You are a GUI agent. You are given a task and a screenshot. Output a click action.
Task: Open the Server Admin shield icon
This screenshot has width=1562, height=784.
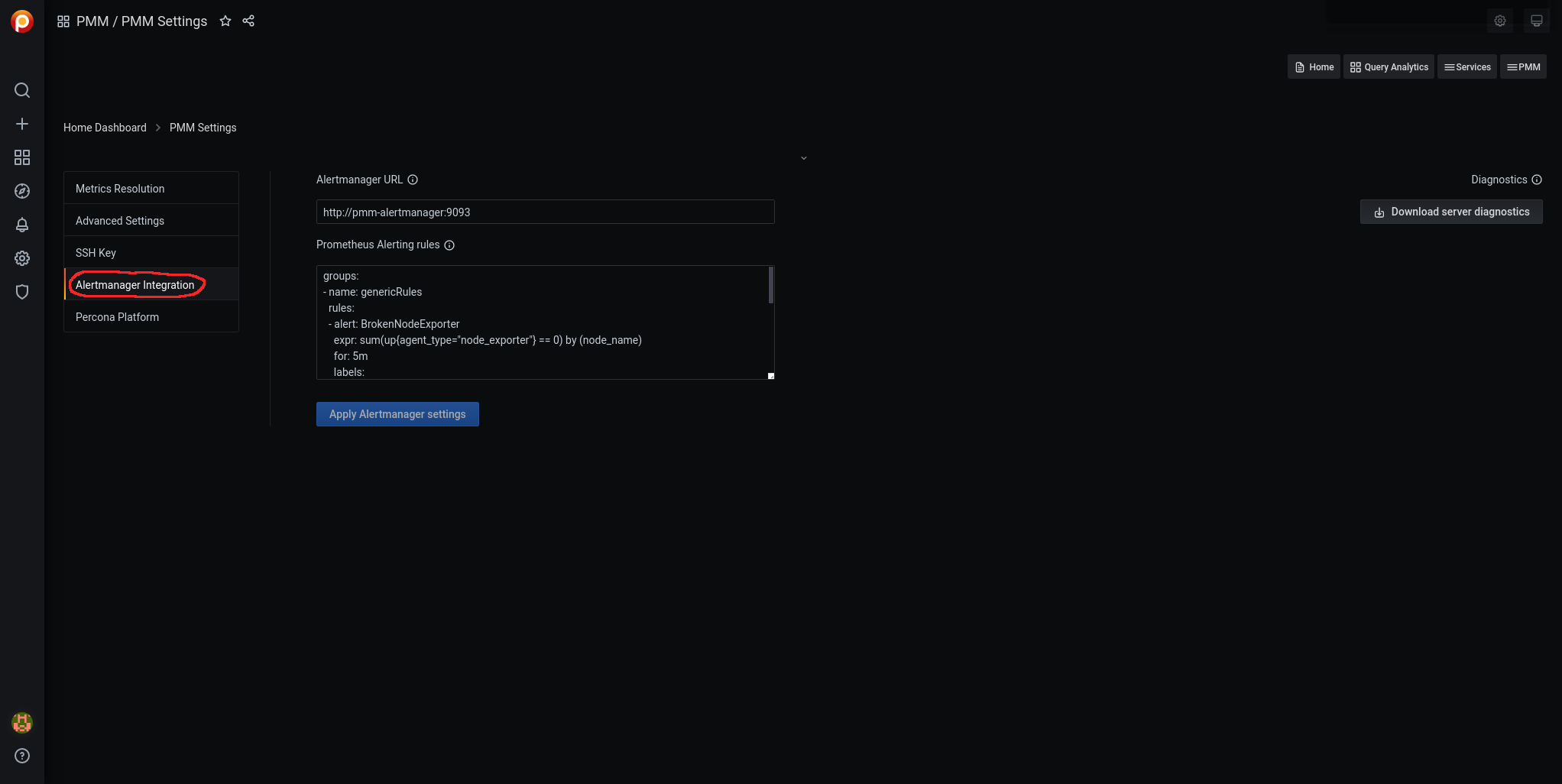[x=22, y=292]
